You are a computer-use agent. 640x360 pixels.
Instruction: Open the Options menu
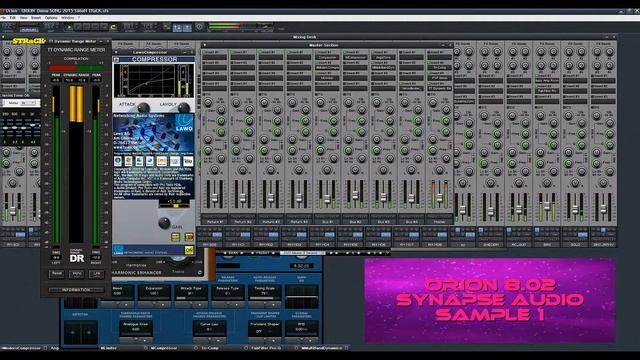(51, 18)
